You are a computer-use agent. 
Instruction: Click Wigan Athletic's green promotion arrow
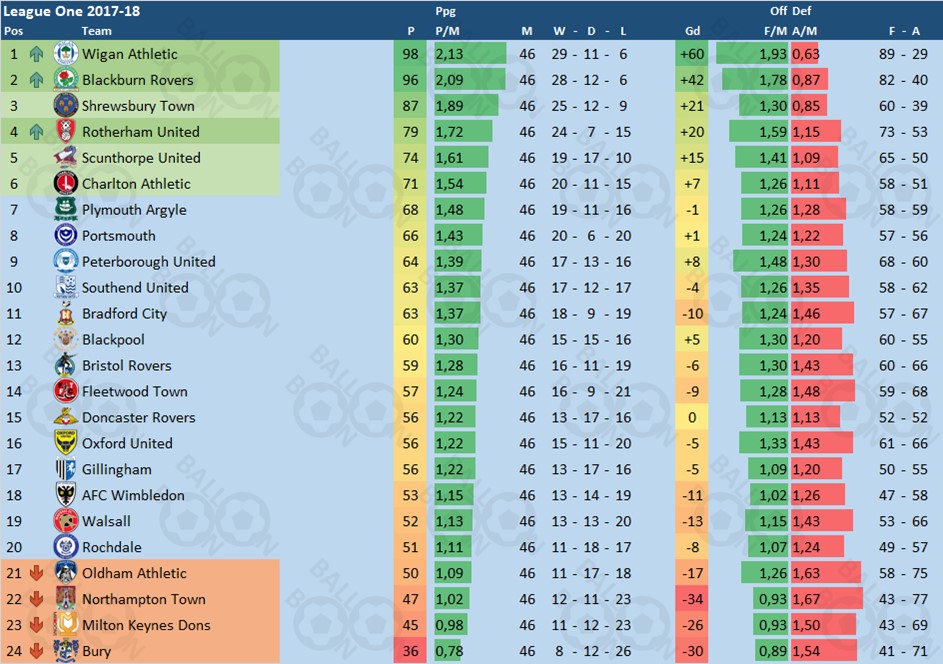[x=37, y=54]
